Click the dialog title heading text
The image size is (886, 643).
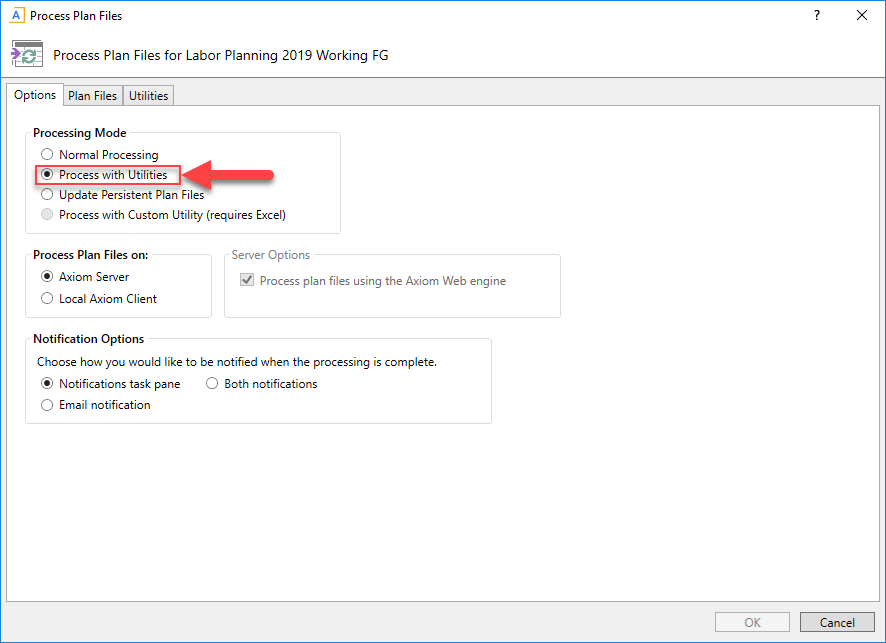coord(220,56)
